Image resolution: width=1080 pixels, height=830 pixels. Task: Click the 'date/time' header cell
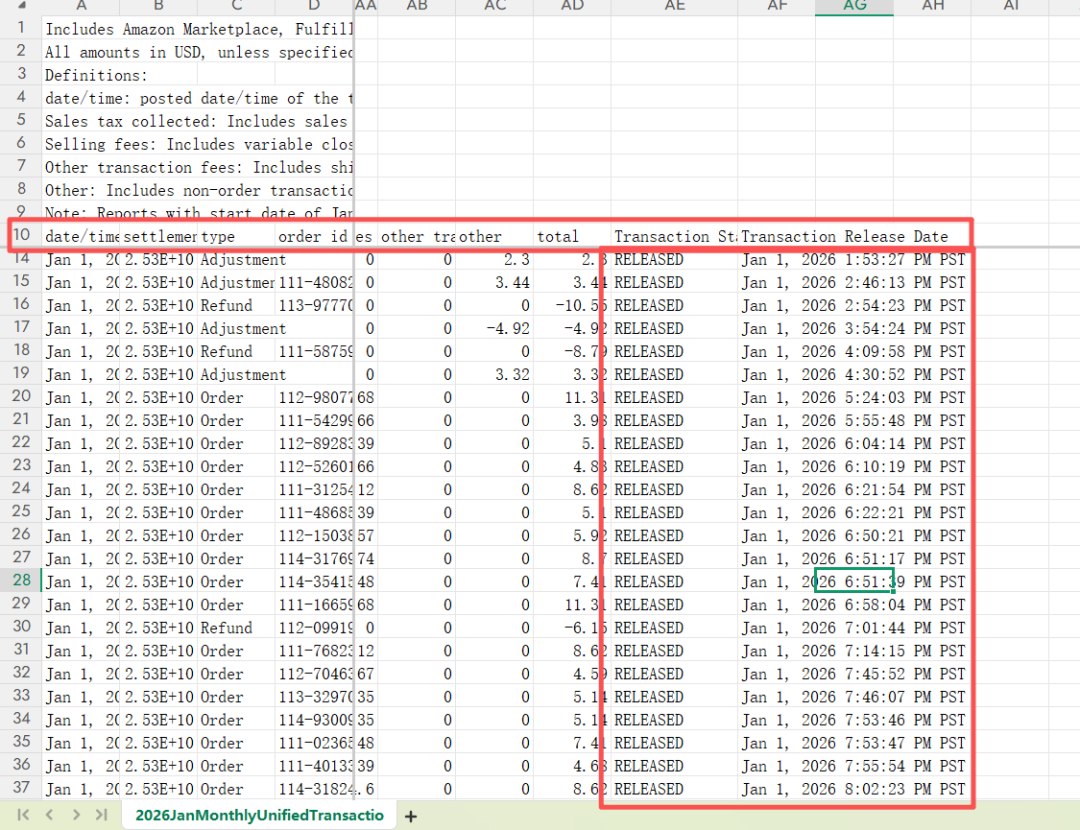coord(81,236)
